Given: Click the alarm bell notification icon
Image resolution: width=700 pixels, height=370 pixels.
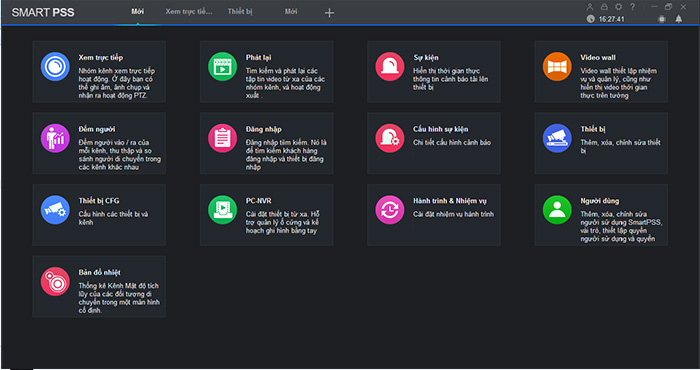Looking at the screenshot, I should coord(679,19).
